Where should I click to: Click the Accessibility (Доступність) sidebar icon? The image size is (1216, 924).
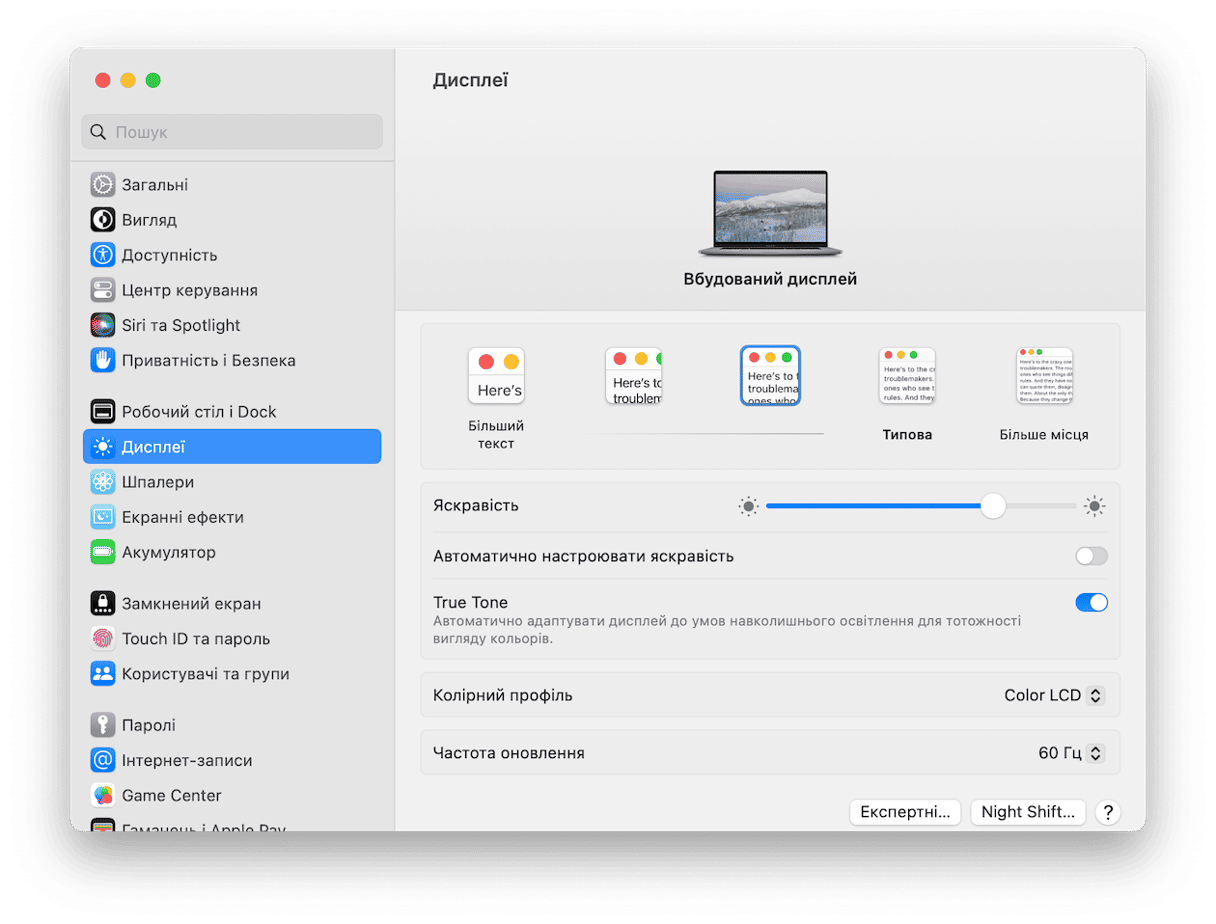[103, 255]
